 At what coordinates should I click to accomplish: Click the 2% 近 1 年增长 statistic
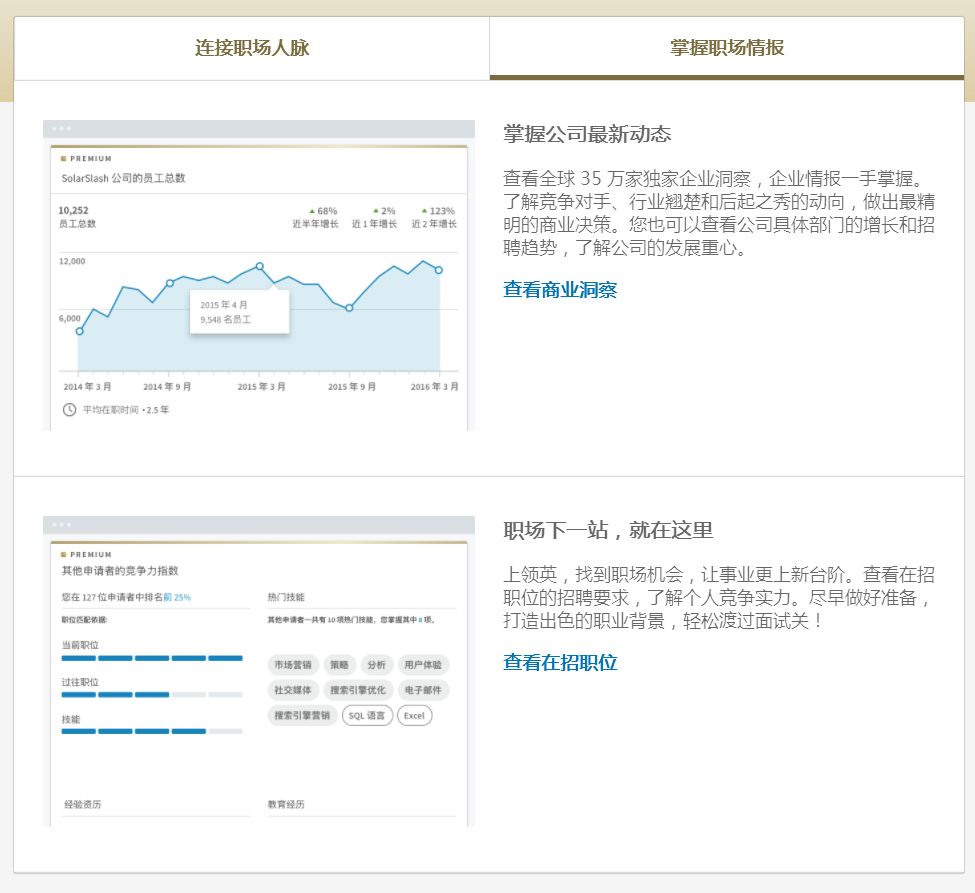click(374, 217)
